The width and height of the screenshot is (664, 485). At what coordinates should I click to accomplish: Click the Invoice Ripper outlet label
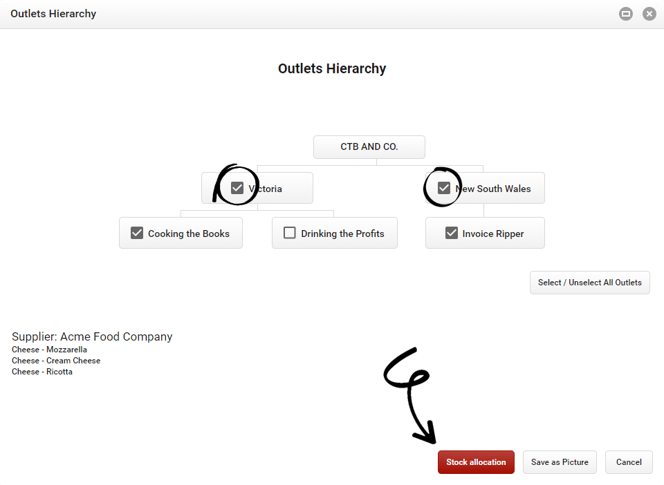[493, 234]
